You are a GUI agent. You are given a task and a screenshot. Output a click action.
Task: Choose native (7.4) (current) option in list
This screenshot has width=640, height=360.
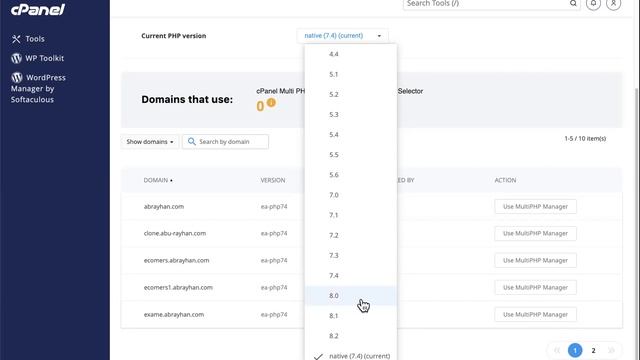point(351,354)
